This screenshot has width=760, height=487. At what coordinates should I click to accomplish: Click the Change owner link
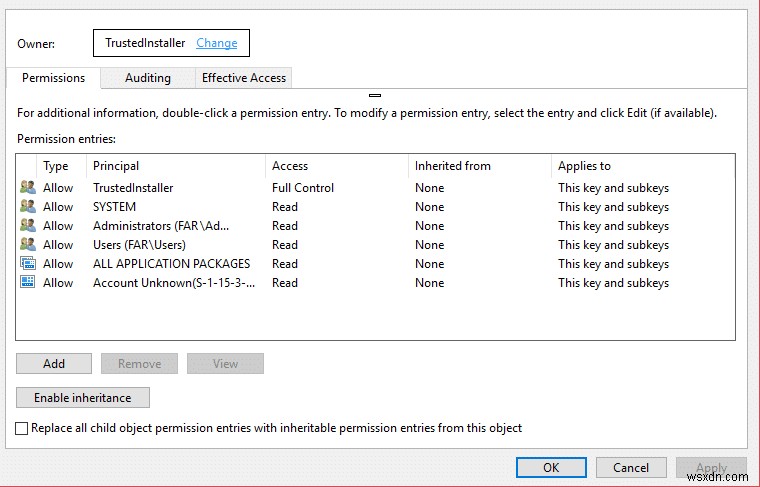[x=217, y=43]
